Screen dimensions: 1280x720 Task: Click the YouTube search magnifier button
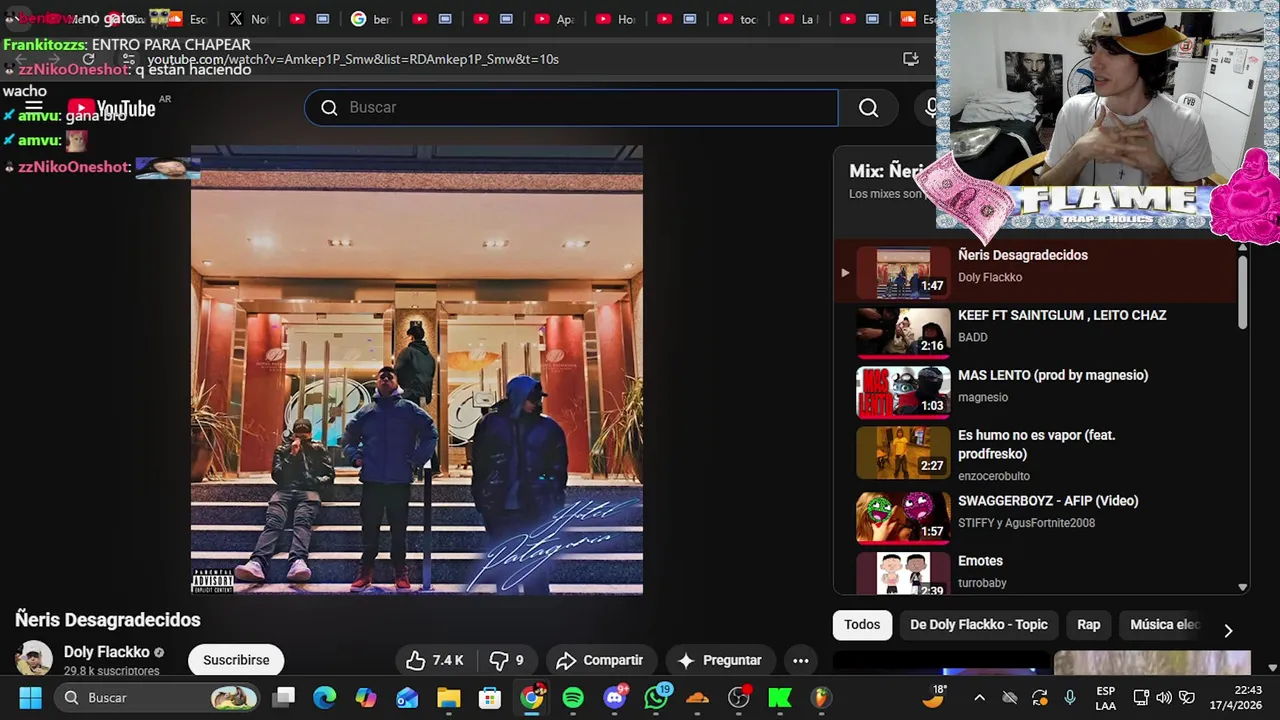[868, 108]
